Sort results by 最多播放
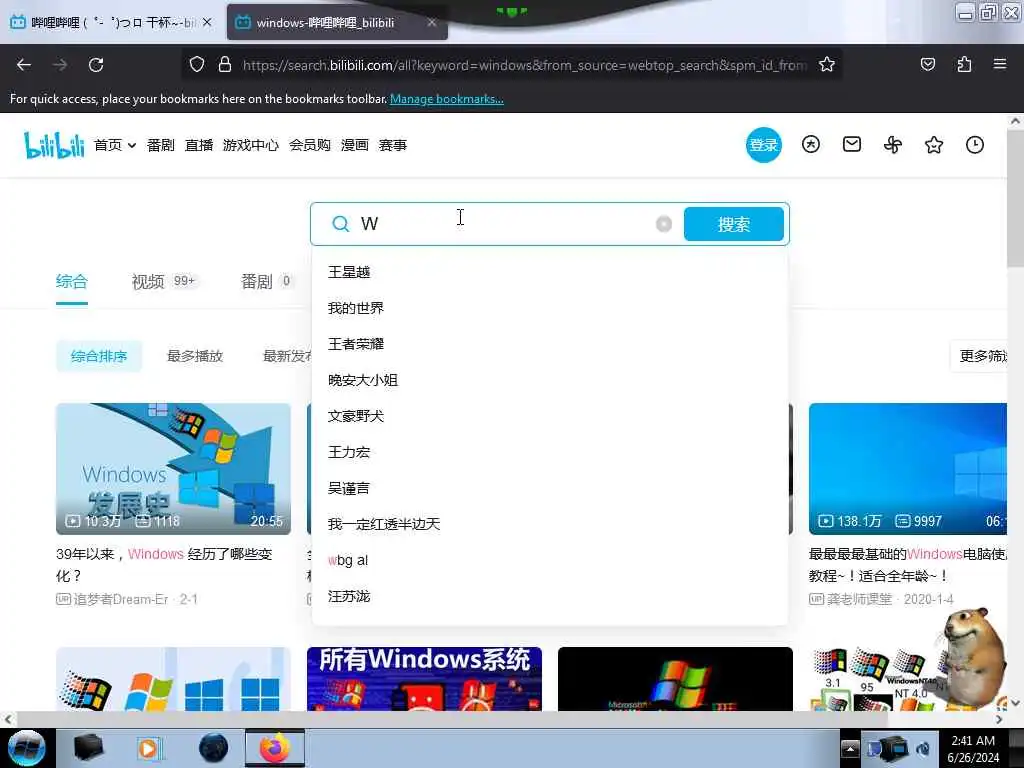This screenshot has height=768, width=1024. (x=195, y=356)
